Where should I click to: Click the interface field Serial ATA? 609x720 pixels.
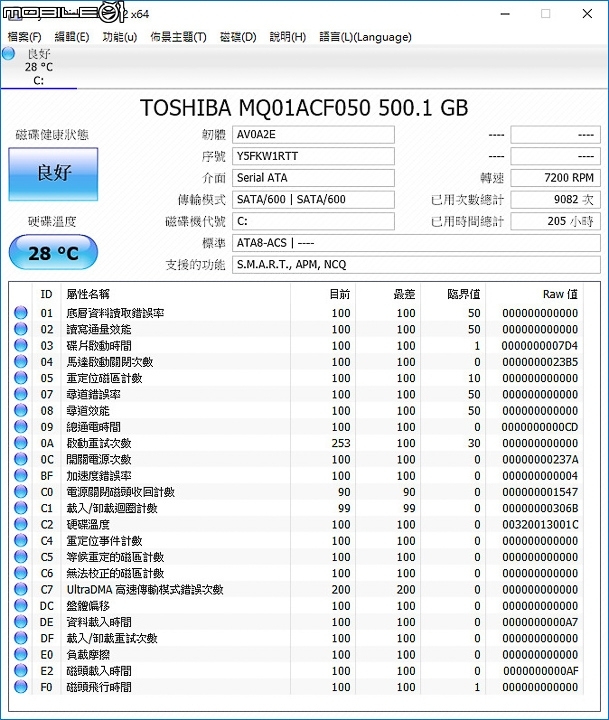[x=313, y=178]
